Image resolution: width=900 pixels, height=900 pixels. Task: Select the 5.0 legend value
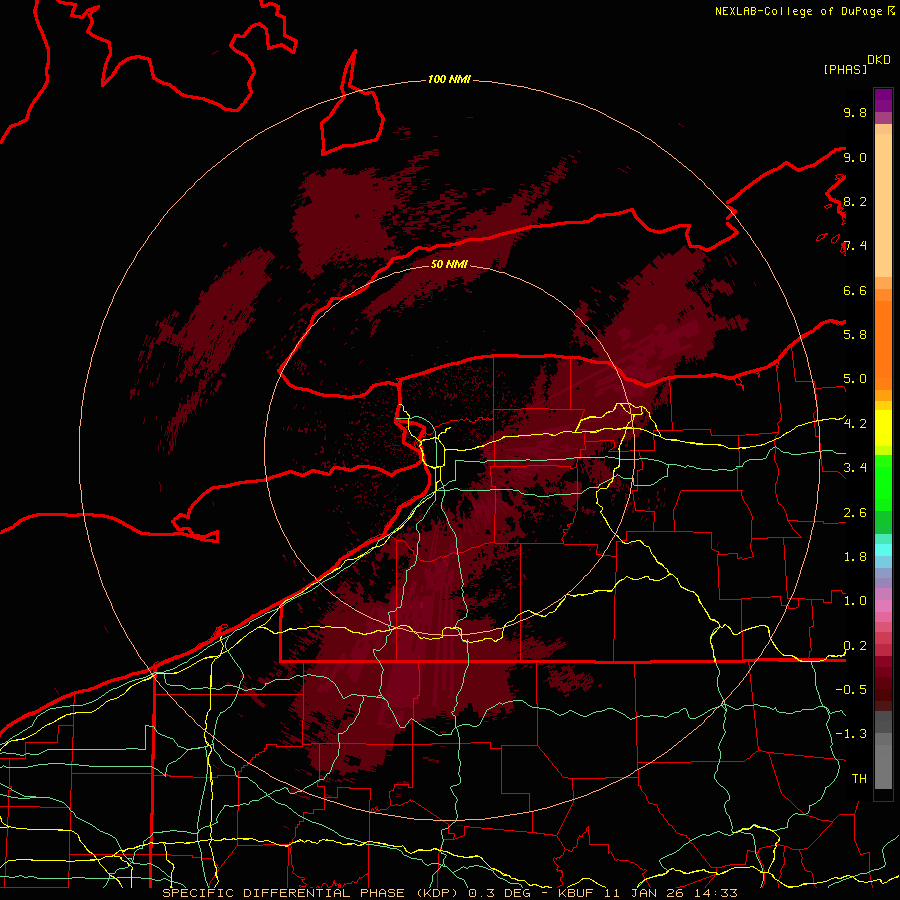855,379
